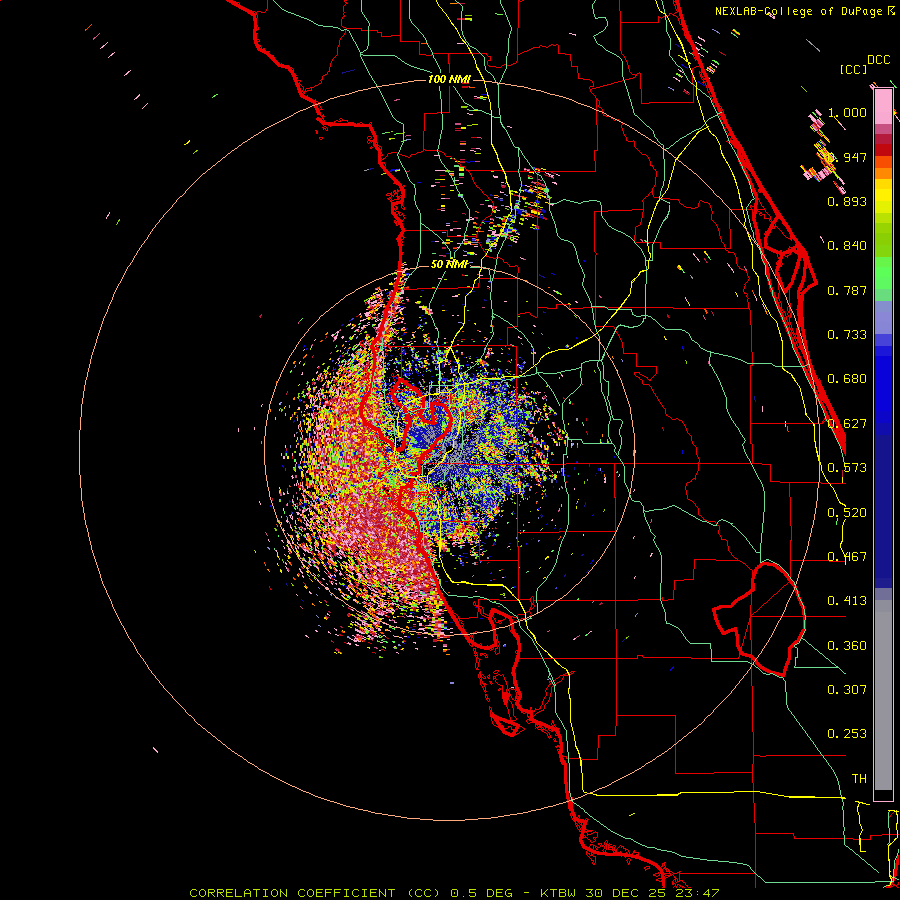Click the 0.520 color scale label

pos(847,513)
